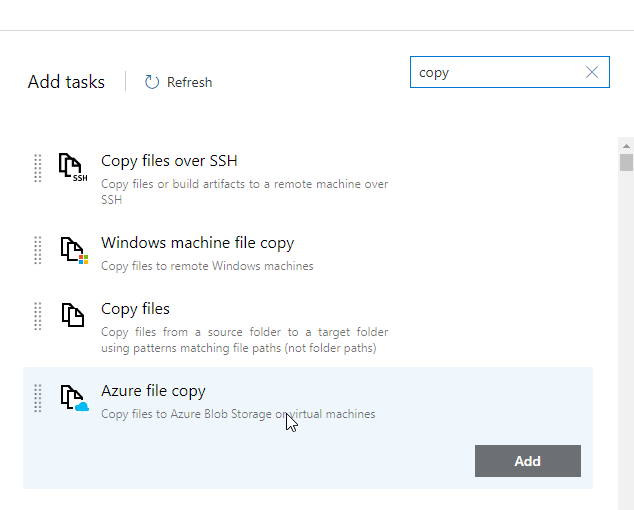This screenshot has width=634, height=510.
Task: Select the 'Copy files over SSH' task title
Action: point(169,161)
